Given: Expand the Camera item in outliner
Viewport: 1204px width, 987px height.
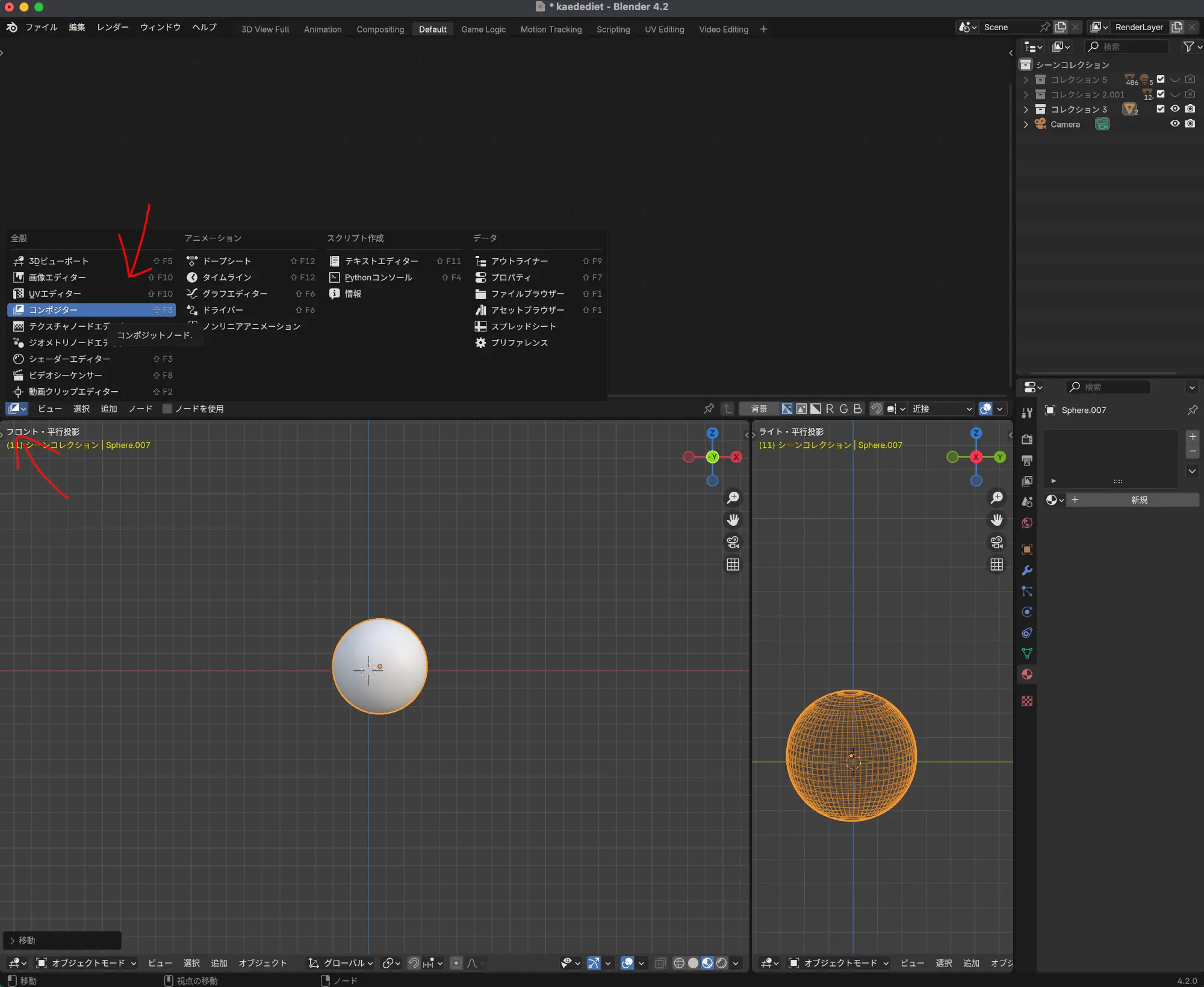Looking at the screenshot, I should 1026,124.
